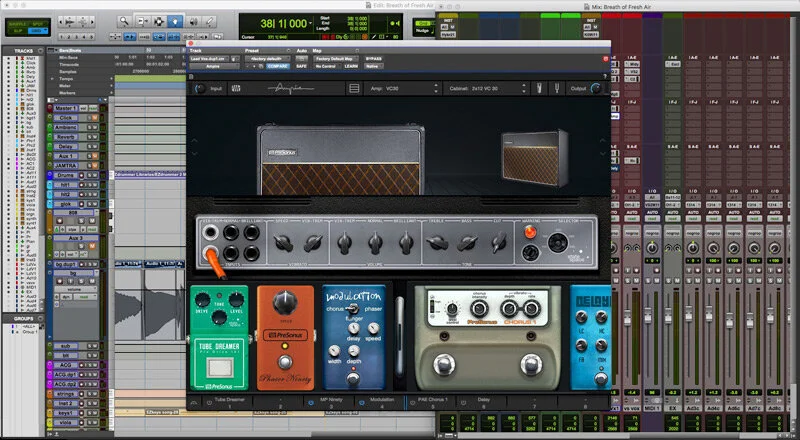The height and width of the screenshot is (440, 800).
Task: Stomp the Modulation pedal footswitch
Action: [x=352, y=379]
